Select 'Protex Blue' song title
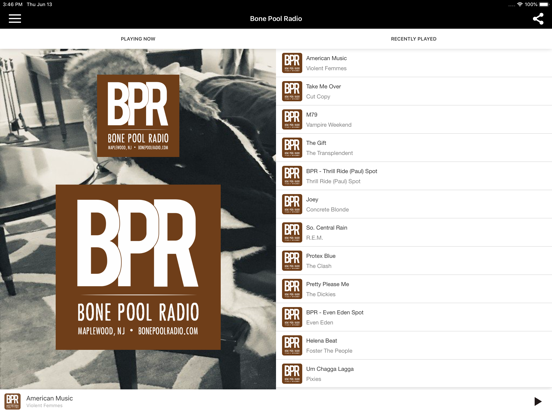 point(321,256)
